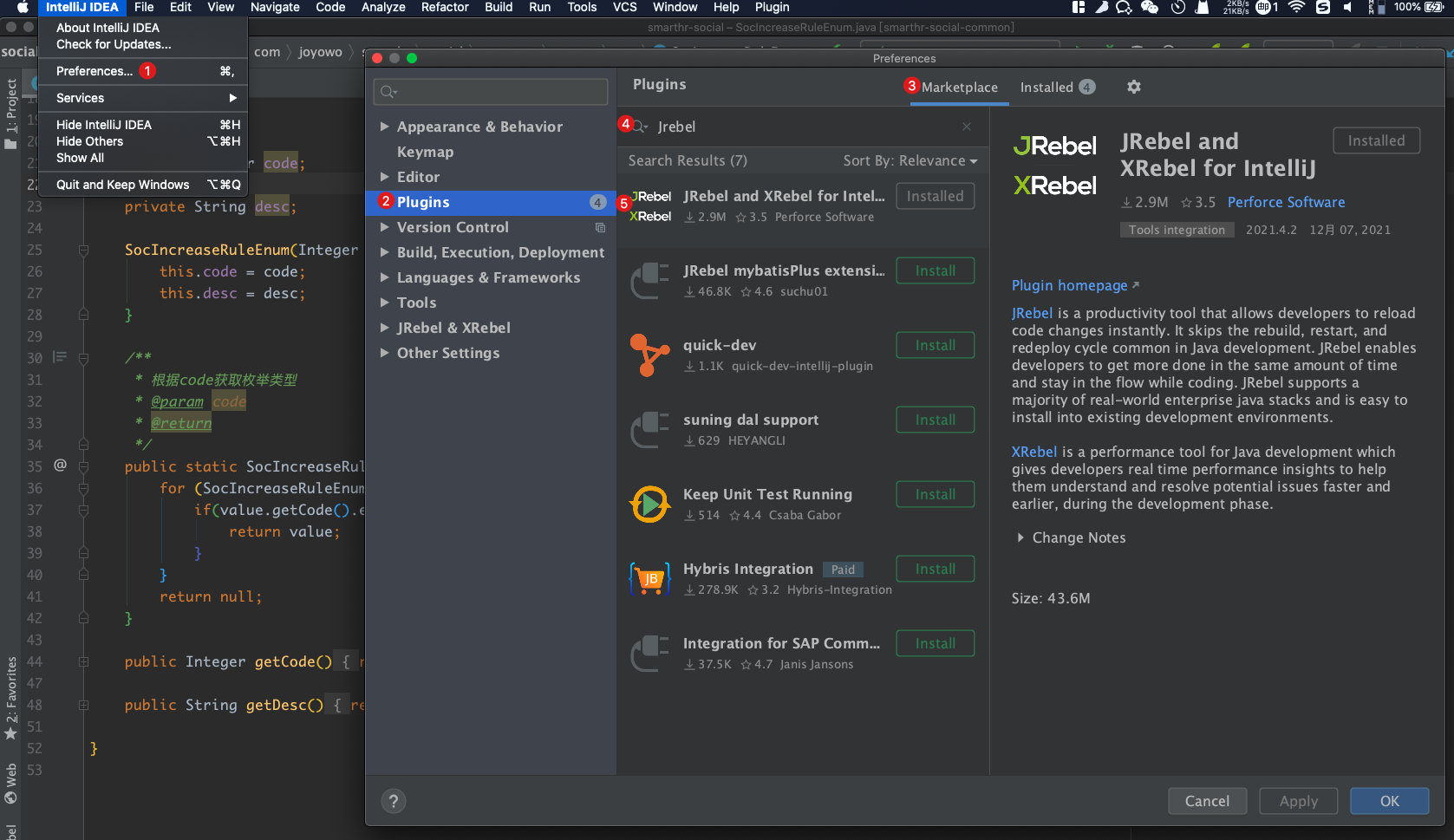Open the Project tool window folder icon
The image size is (1454, 840).
(10, 144)
